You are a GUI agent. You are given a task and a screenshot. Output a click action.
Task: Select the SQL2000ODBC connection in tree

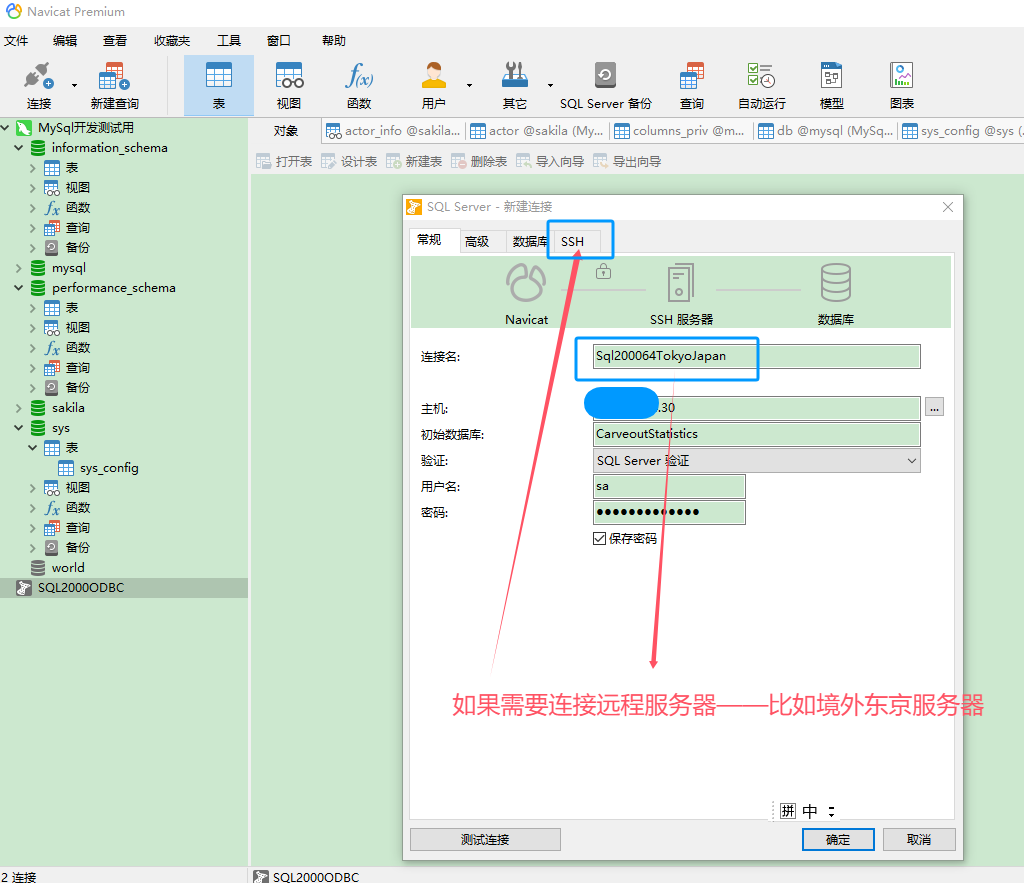point(80,588)
